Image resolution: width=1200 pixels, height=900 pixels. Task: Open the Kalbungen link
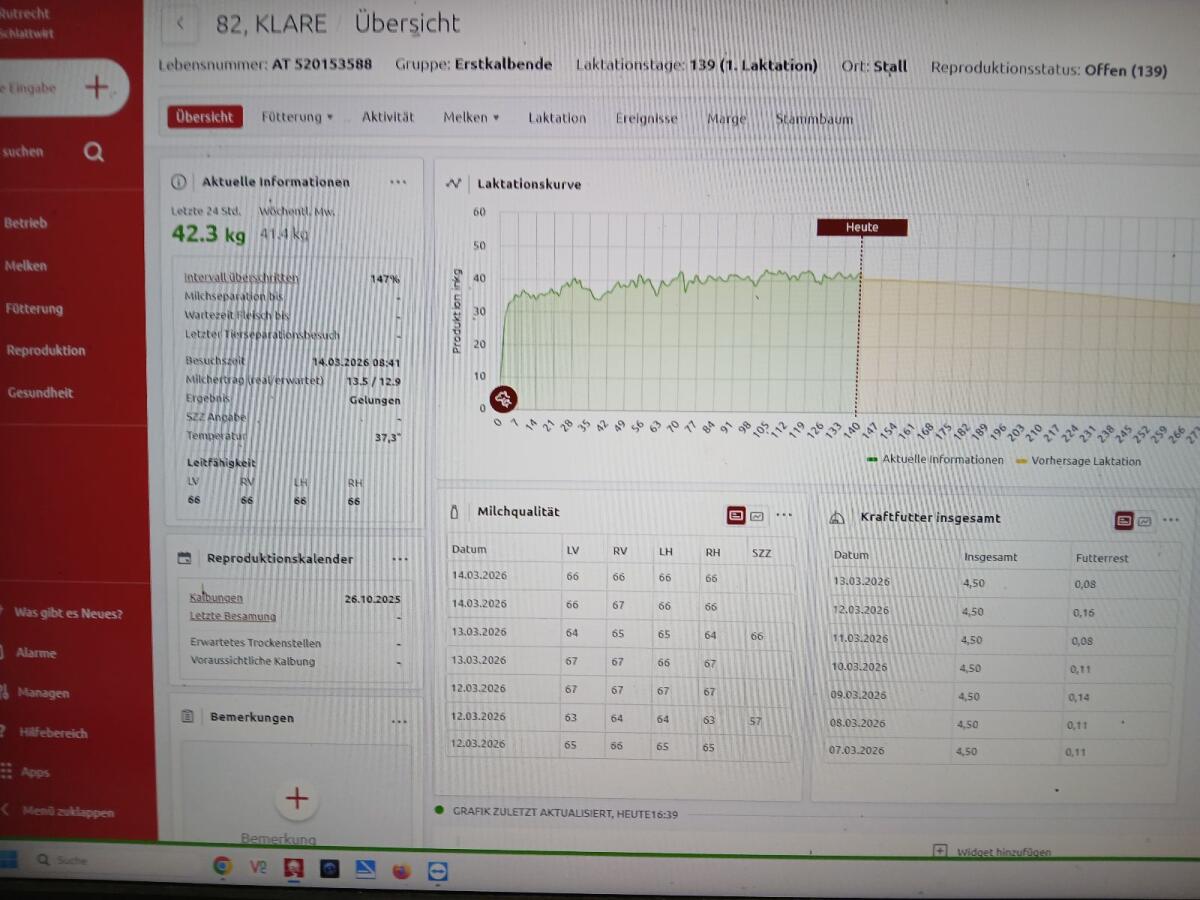pos(216,598)
